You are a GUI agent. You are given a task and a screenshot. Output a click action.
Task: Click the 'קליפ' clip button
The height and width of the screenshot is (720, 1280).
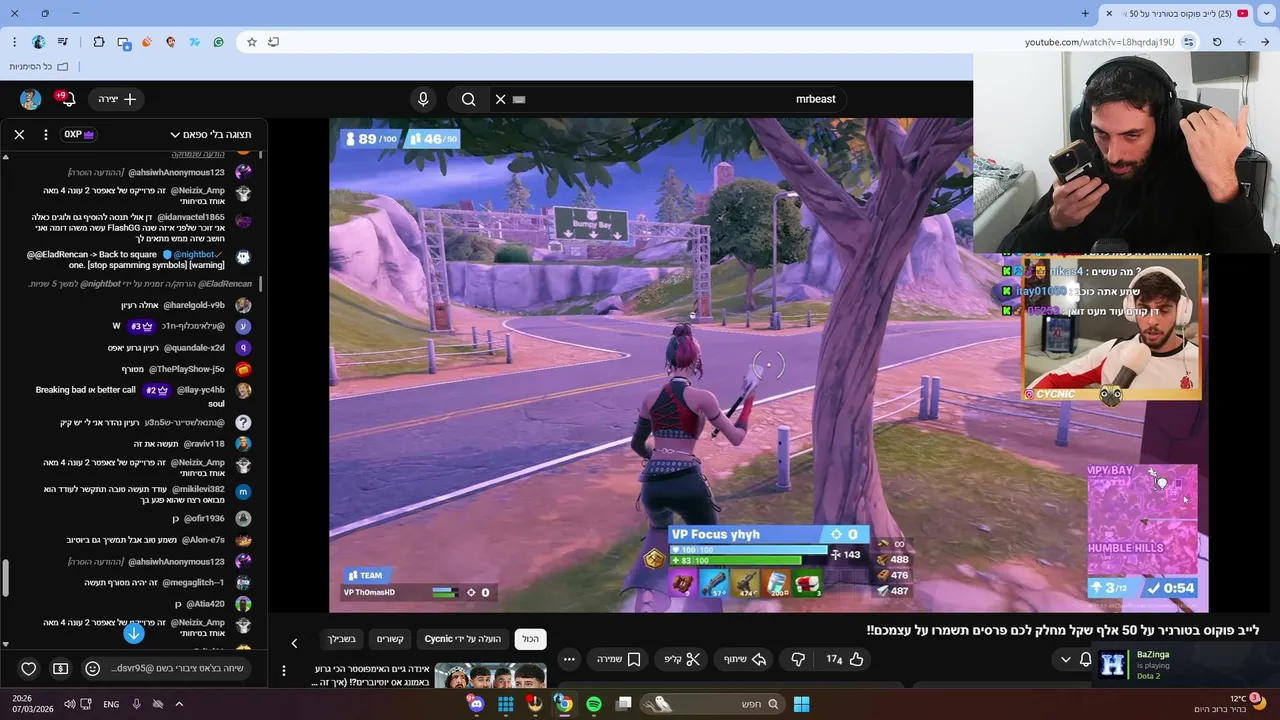[683, 659]
